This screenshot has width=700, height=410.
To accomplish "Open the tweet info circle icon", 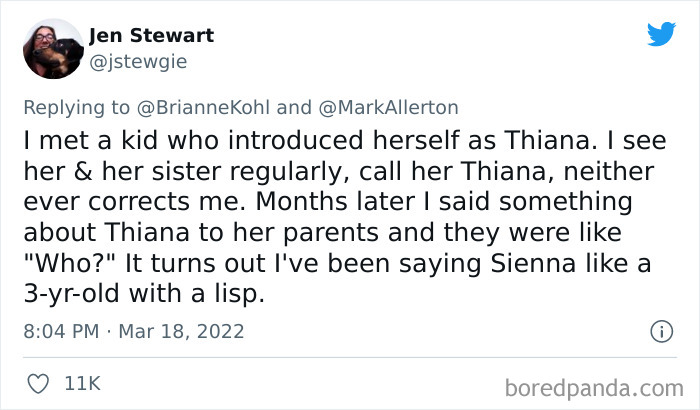I will click(661, 330).
